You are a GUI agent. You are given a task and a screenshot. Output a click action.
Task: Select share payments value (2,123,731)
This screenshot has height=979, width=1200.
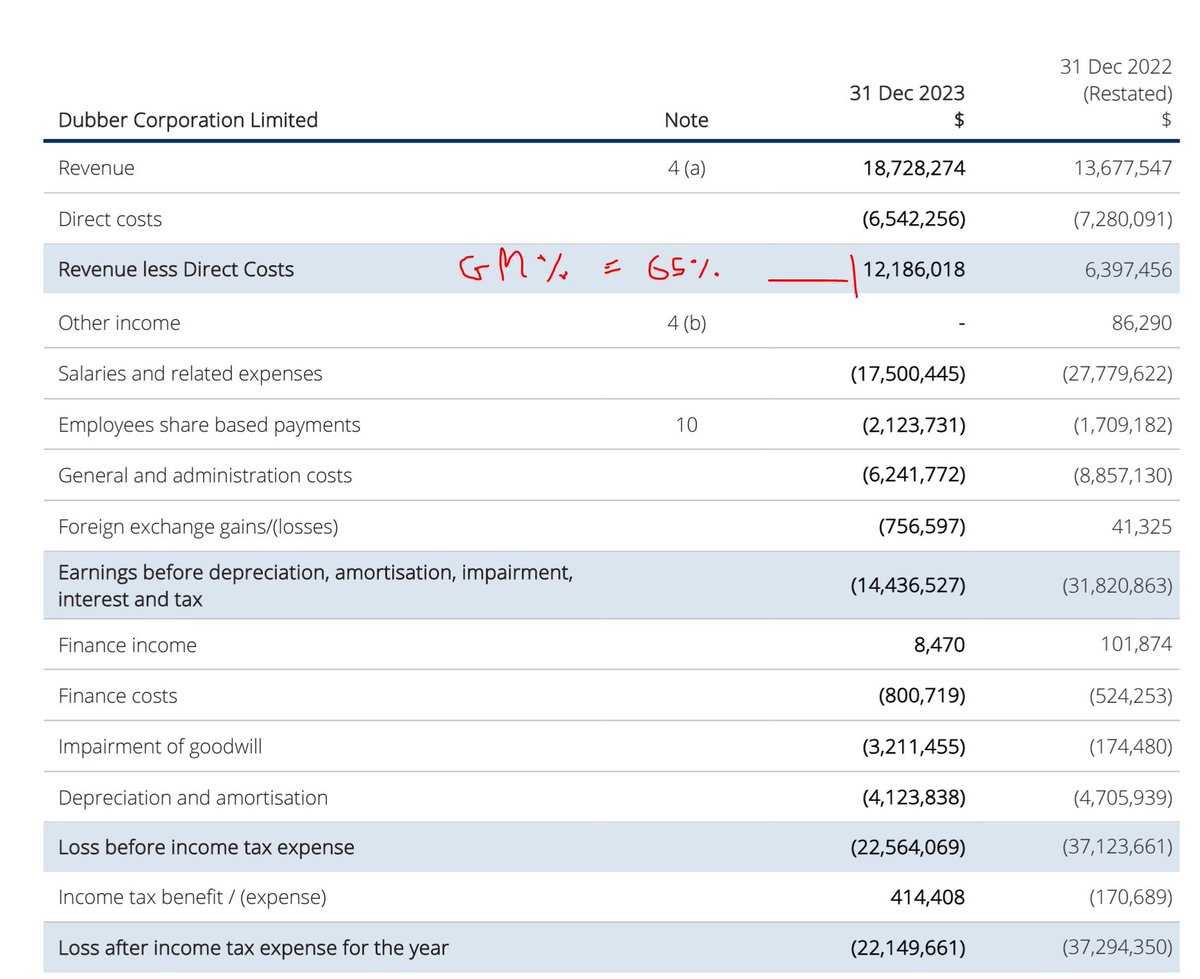click(913, 425)
